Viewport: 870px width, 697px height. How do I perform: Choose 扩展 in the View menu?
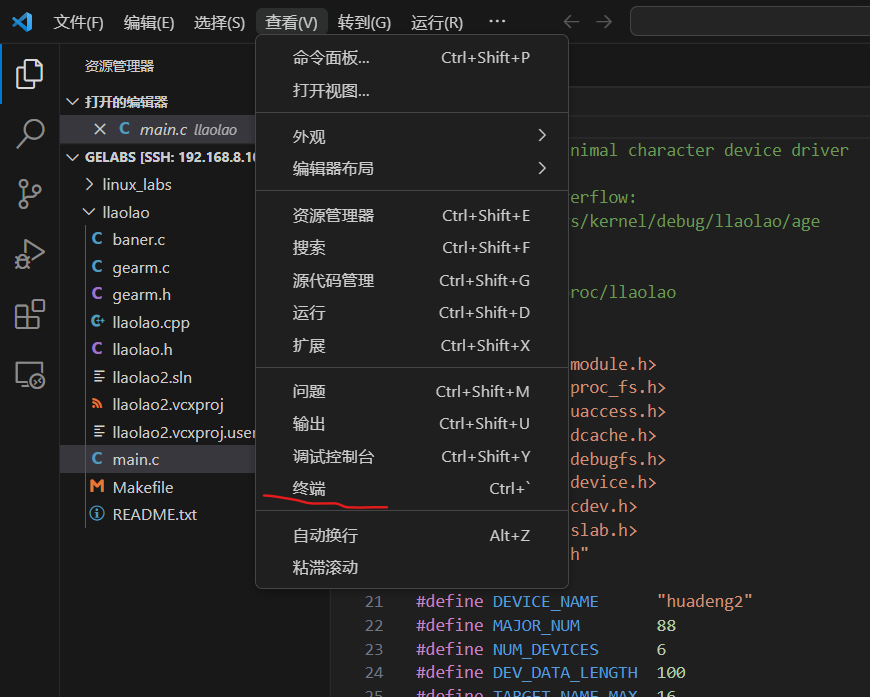click(412, 345)
